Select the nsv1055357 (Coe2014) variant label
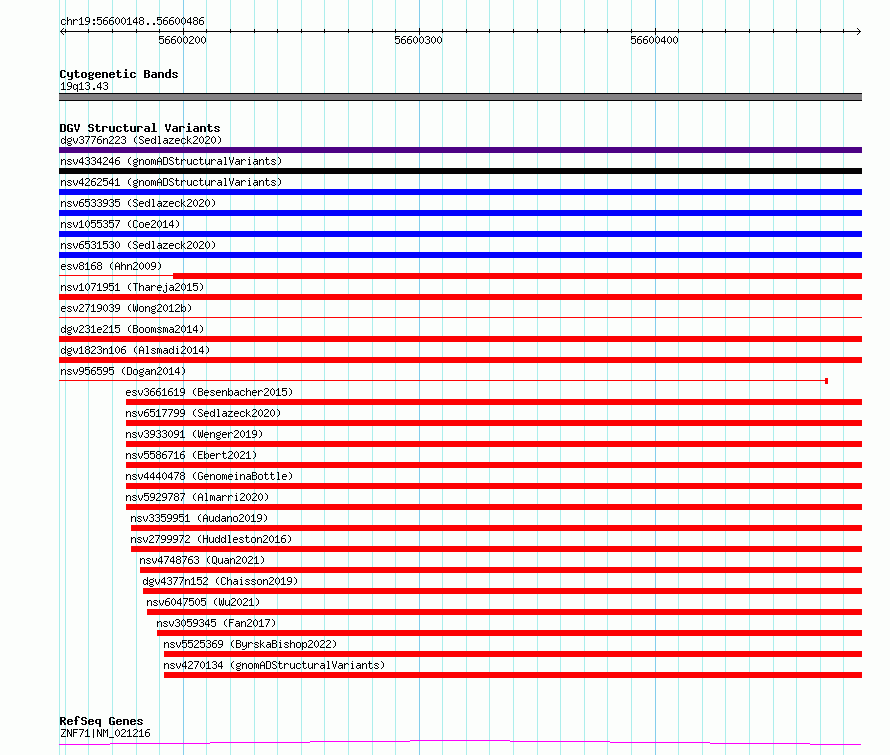Viewport: 890px width, 755px height. 120,224
